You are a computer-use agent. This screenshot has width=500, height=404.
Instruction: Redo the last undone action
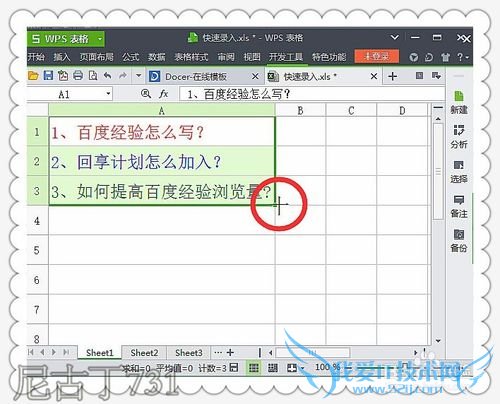click(x=123, y=76)
